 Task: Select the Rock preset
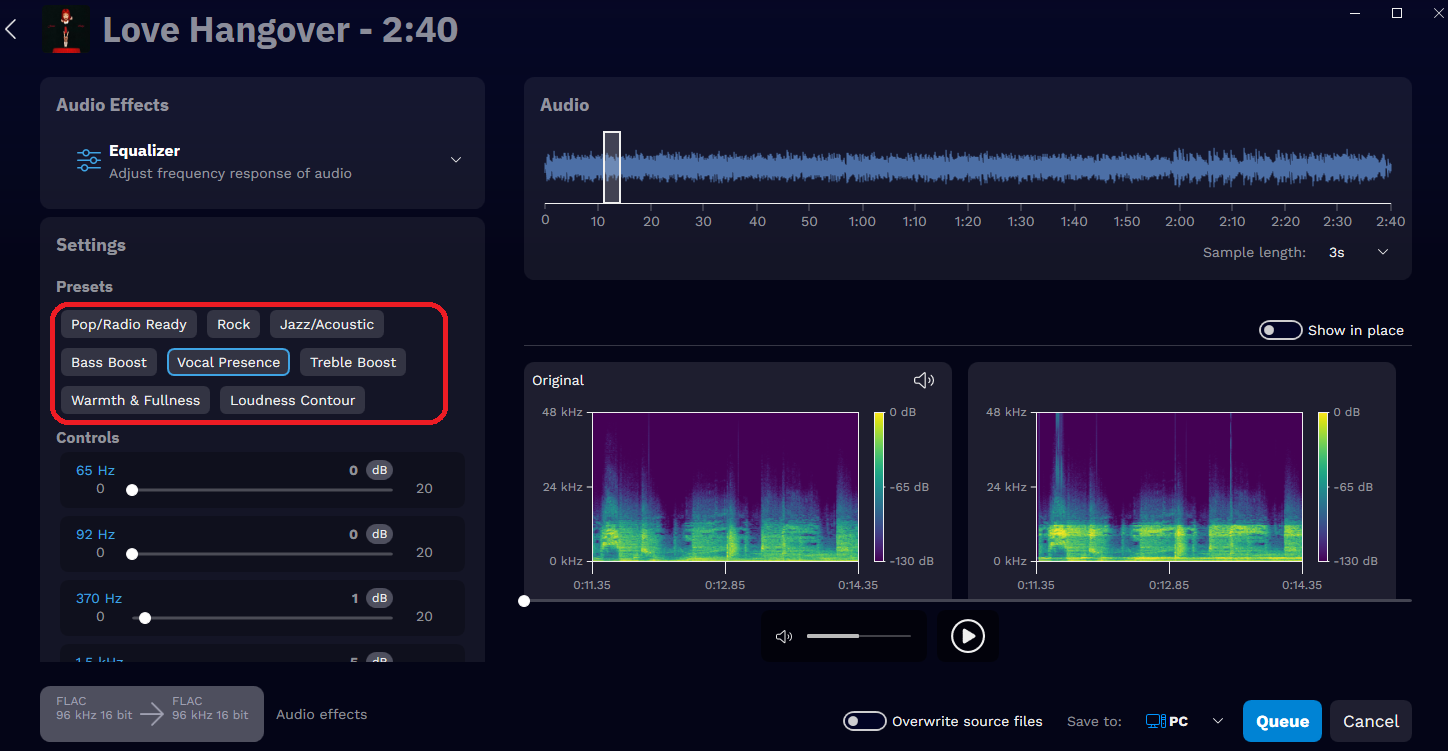pos(233,323)
